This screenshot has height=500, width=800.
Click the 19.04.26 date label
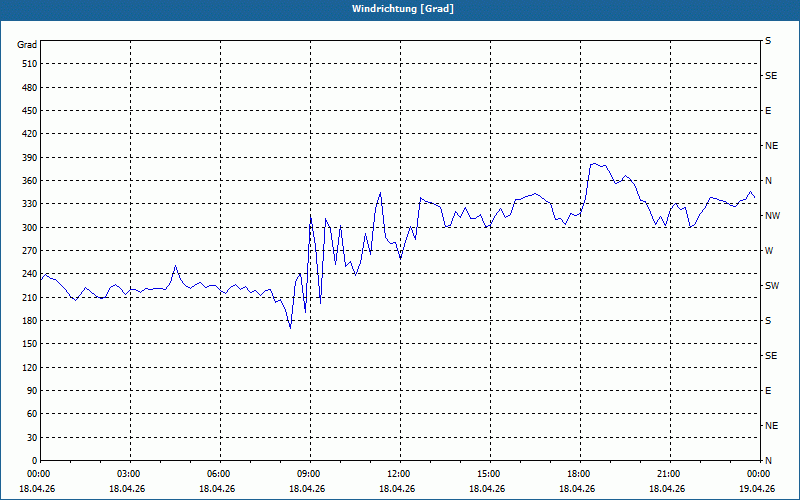coord(757,489)
